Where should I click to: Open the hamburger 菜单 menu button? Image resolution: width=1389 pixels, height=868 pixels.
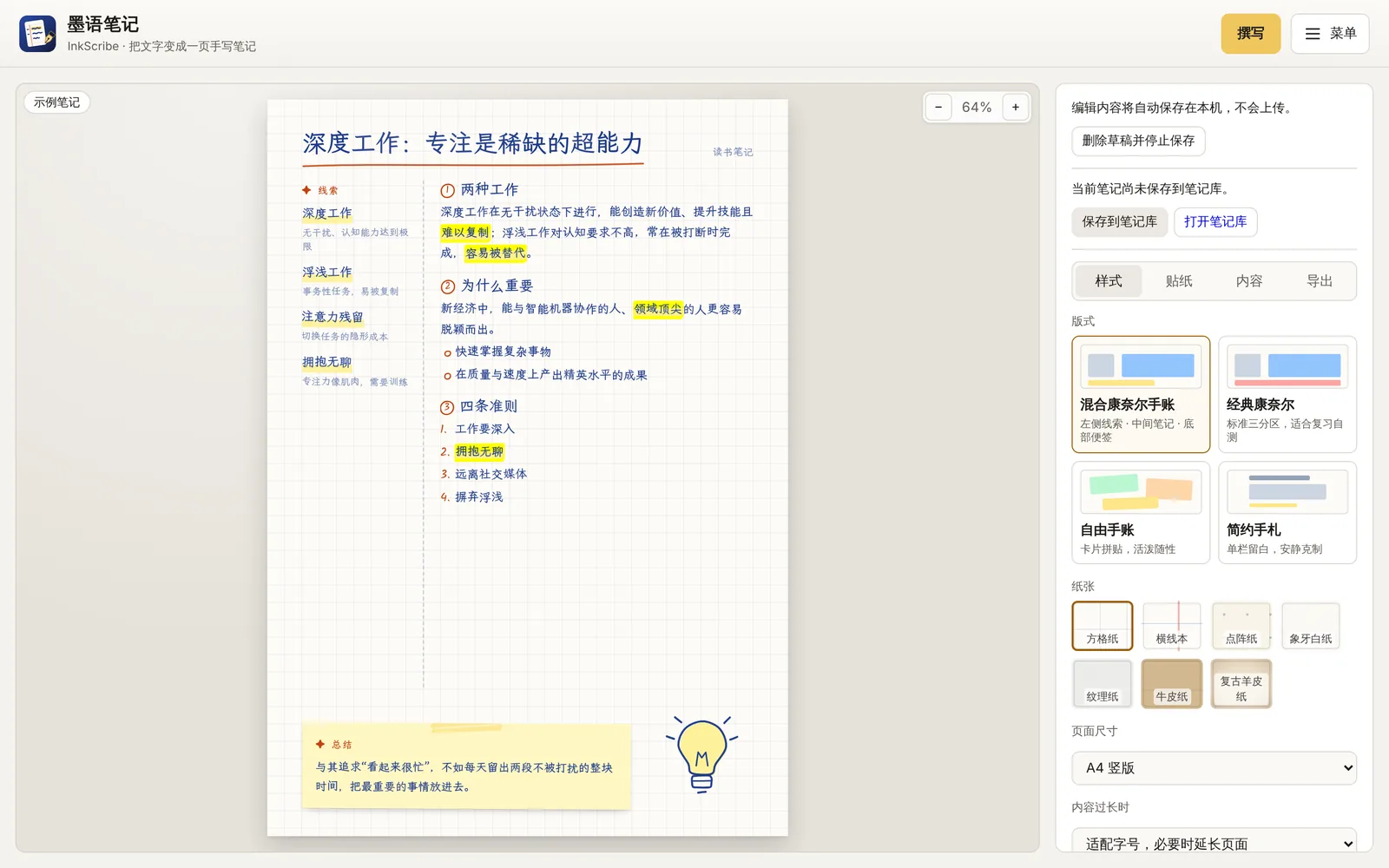coord(1329,34)
